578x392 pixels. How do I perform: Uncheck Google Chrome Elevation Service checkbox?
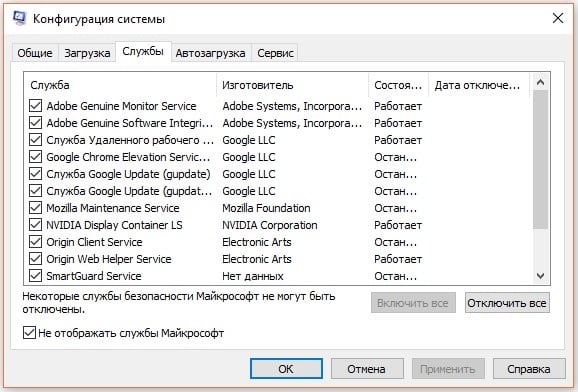[x=35, y=157]
